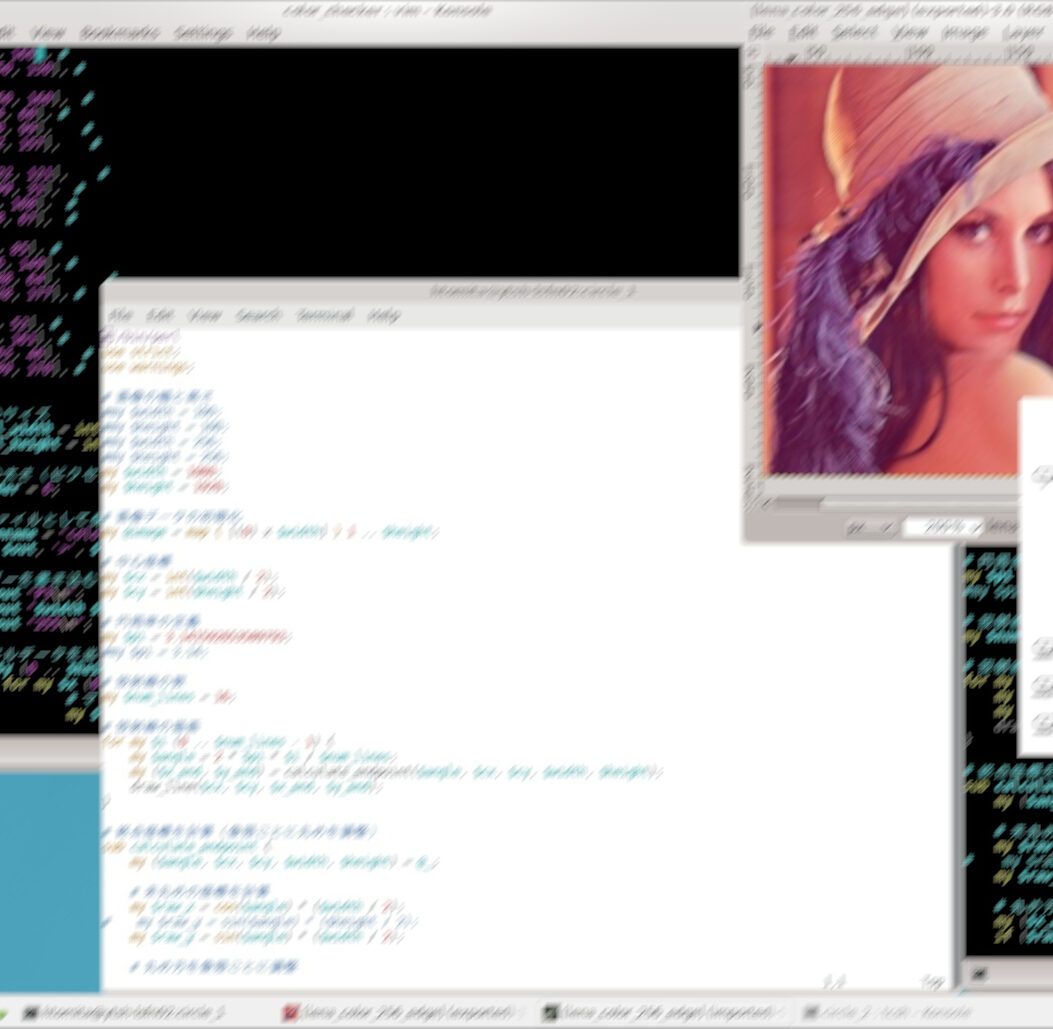Viewport: 1053px width, 1029px height.
Task: Open the Bookmarks menu in the Konsole window
Action: click(120, 32)
